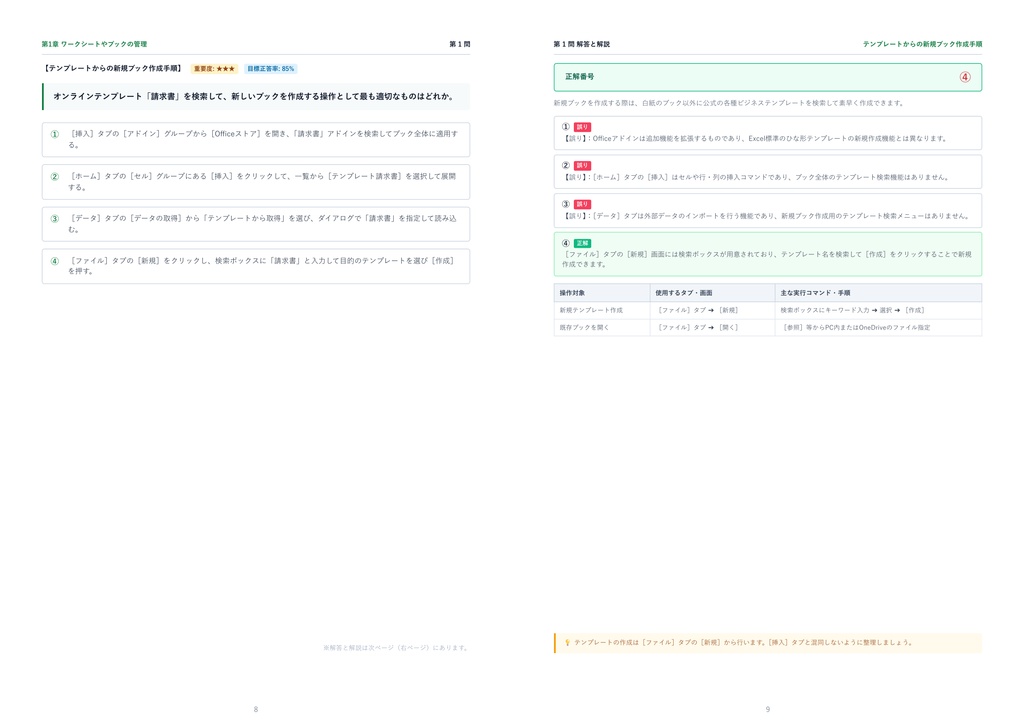Select answer choice ② about ［ホーム］タブの［セル］グループ
The image size is (1024, 724).
[256, 181]
